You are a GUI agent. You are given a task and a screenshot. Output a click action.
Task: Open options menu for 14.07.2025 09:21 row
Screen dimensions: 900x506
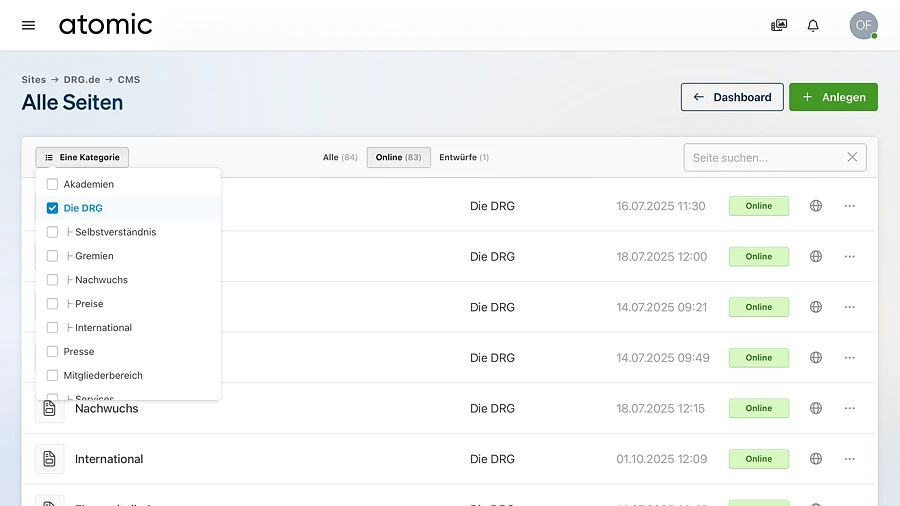(x=850, y=307)
